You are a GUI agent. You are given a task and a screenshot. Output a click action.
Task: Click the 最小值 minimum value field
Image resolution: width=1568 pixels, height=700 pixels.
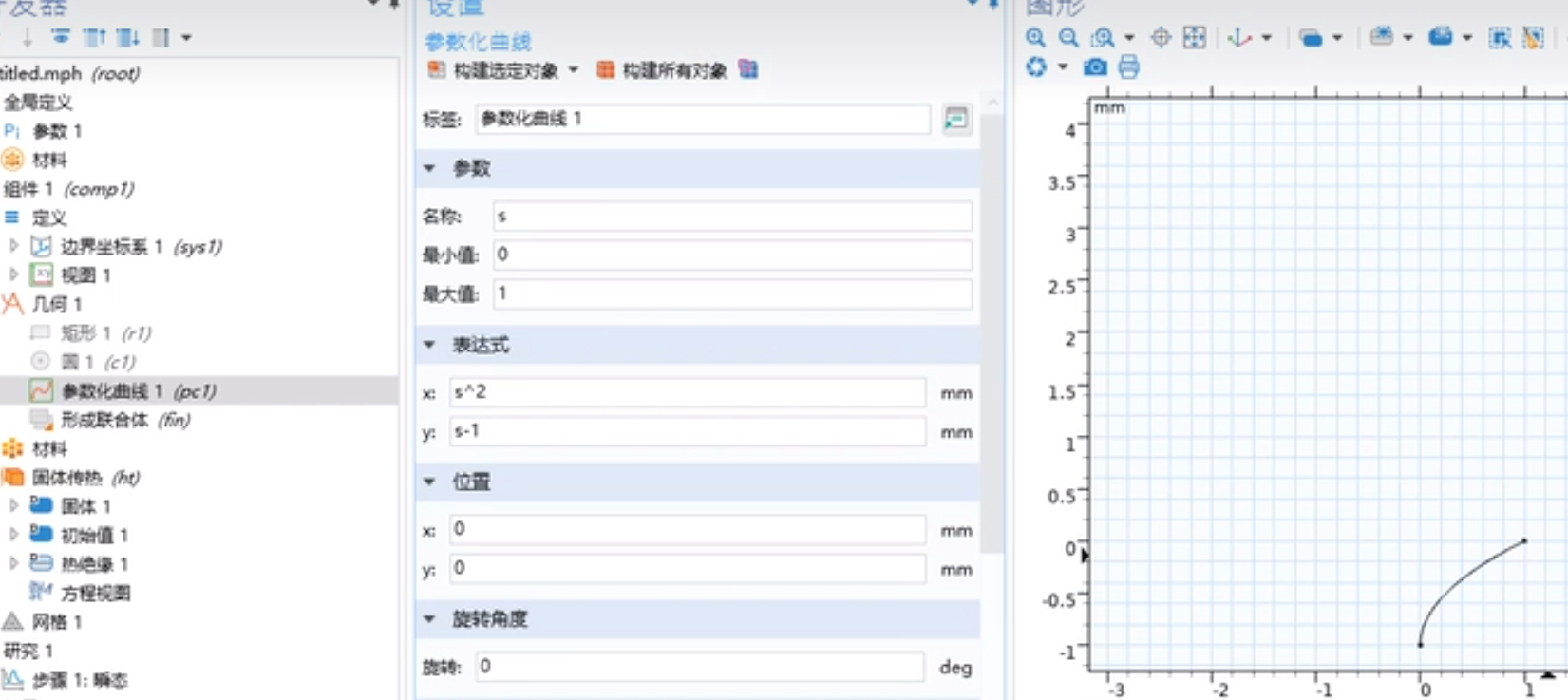point(732,255)
